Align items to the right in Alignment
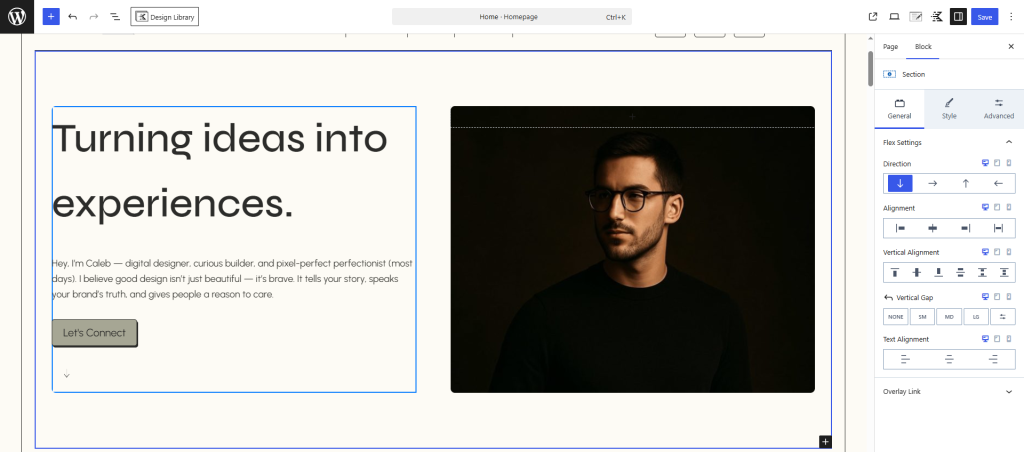The width and height of the screenshot is (1024, 452). [965, 228]
